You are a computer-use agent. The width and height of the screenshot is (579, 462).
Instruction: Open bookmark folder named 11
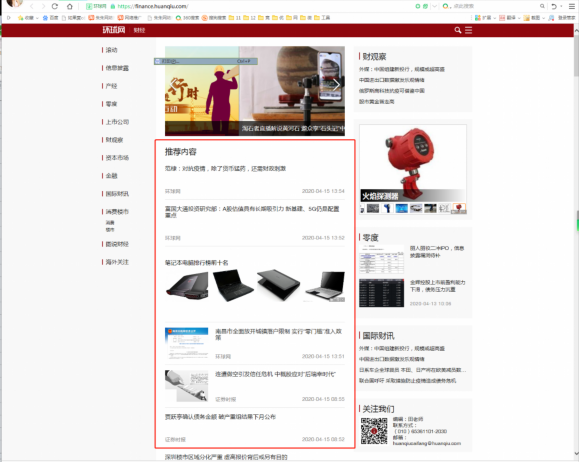pyautogui.click(x=235, y=18)
